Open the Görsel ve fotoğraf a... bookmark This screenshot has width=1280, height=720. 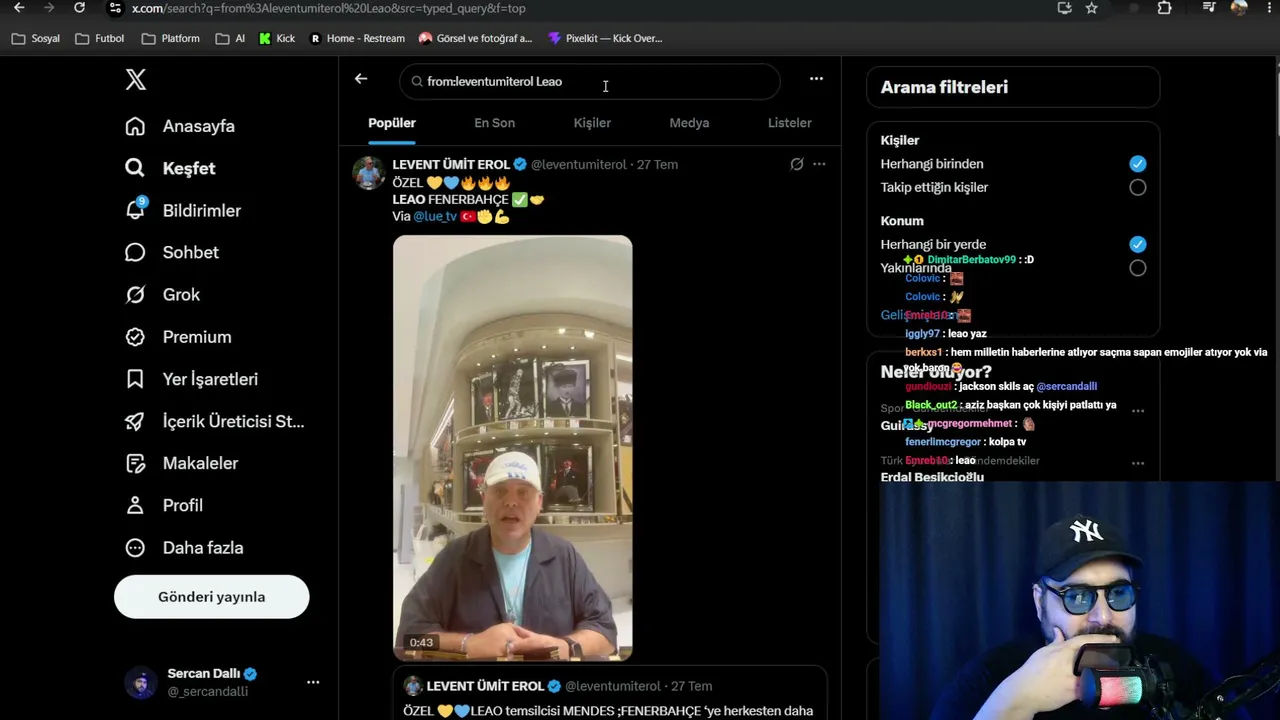tap(475, 39)
